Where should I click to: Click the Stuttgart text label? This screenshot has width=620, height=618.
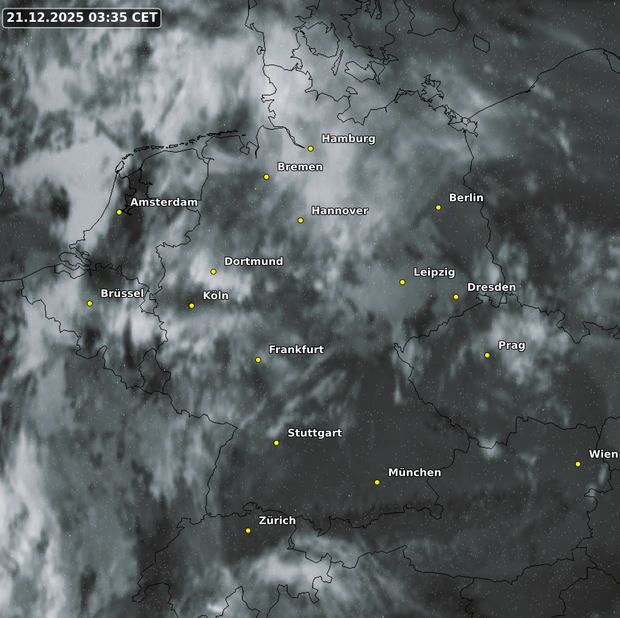(314, 433)
